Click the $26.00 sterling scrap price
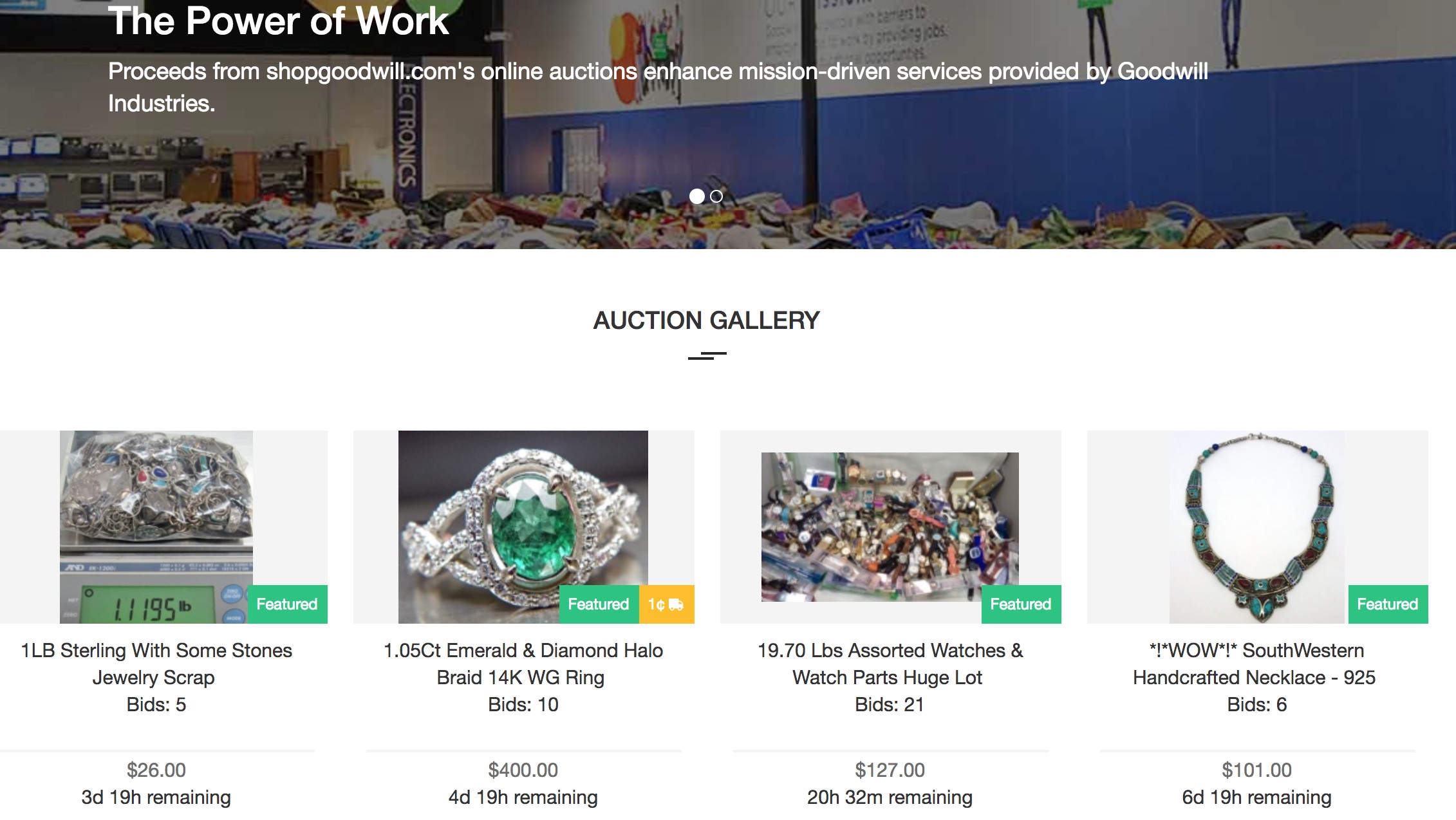Image resolution: width=1456 pixels, height=820 pixels. (x=156, y=770)
